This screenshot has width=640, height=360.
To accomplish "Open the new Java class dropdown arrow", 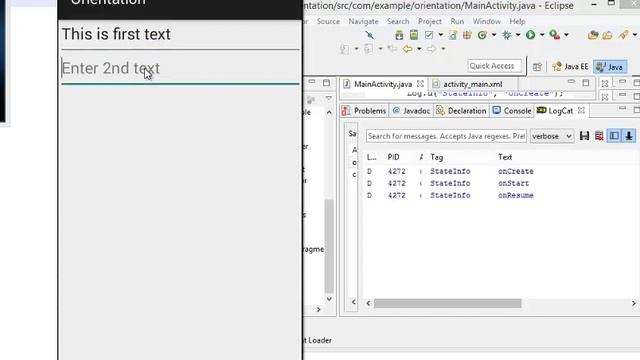I will (x=494, y=35).
